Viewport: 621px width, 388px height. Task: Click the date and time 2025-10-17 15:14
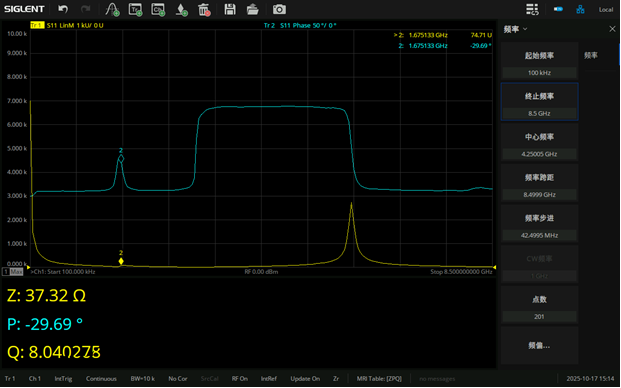click(591, 378)
